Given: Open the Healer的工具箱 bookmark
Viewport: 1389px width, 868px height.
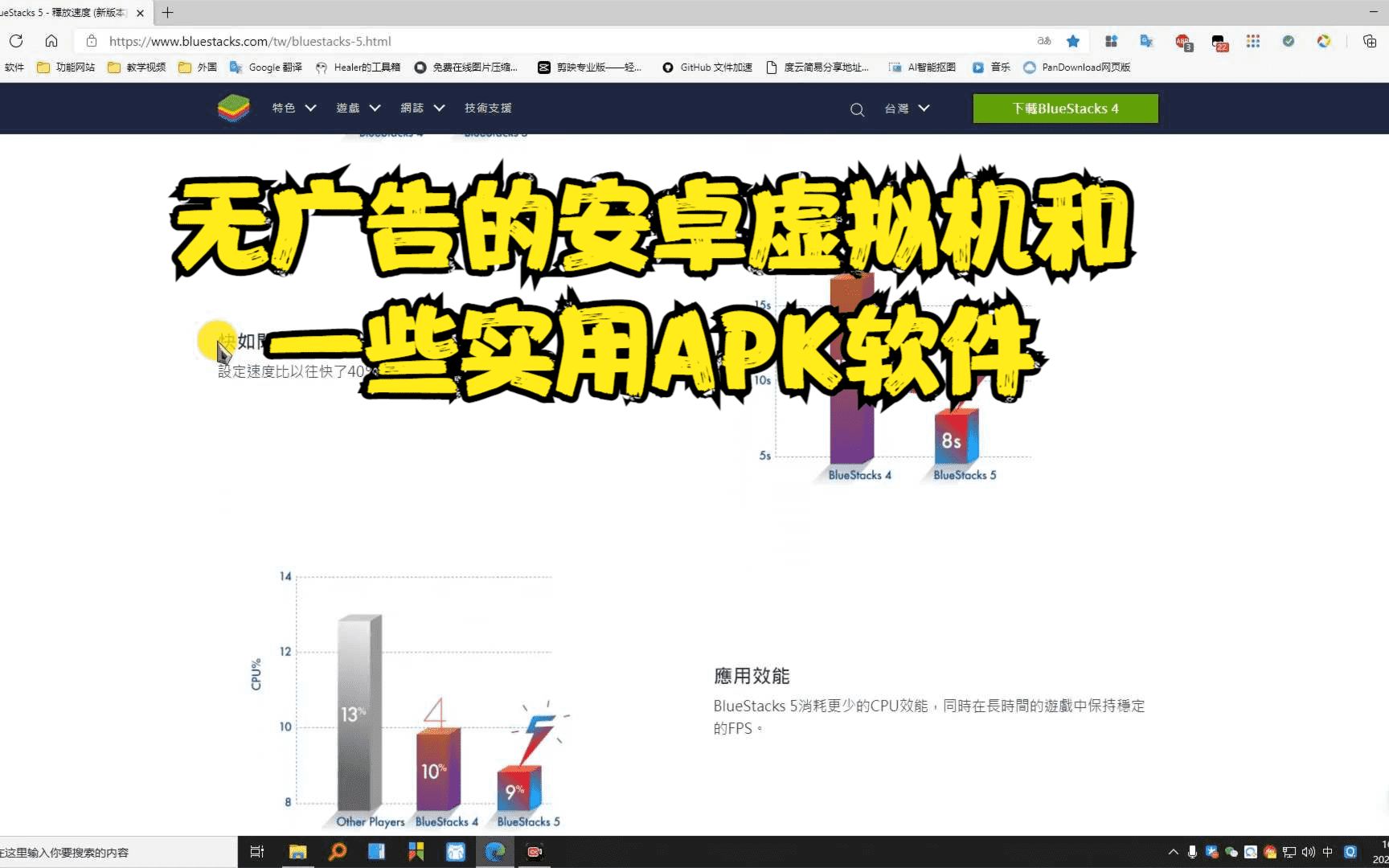Looking at the screenshot, I should (x=358, y=68).
